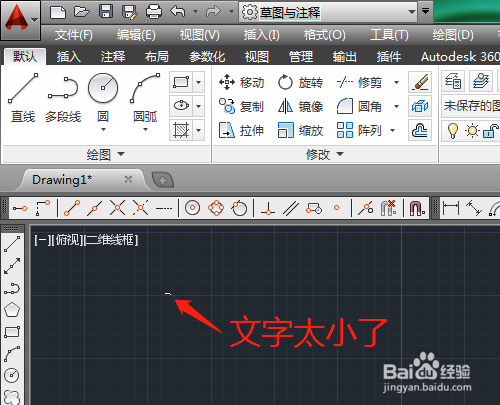Select the 直线 line tool in ribbon
The width and height of the screenshot is (500, 405).
pos(23,97)
